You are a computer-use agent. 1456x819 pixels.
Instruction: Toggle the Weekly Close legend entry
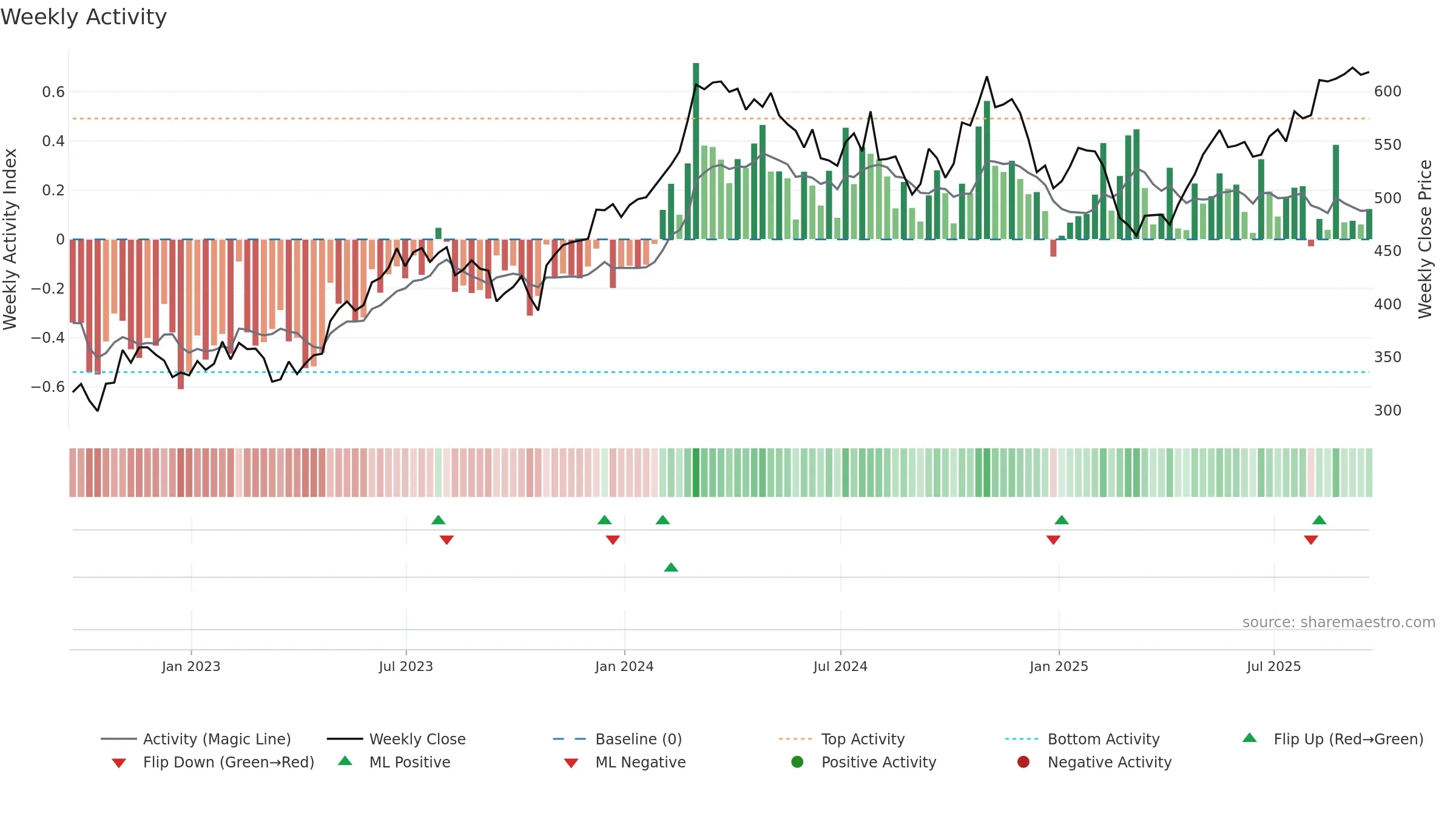click(396, 739)
